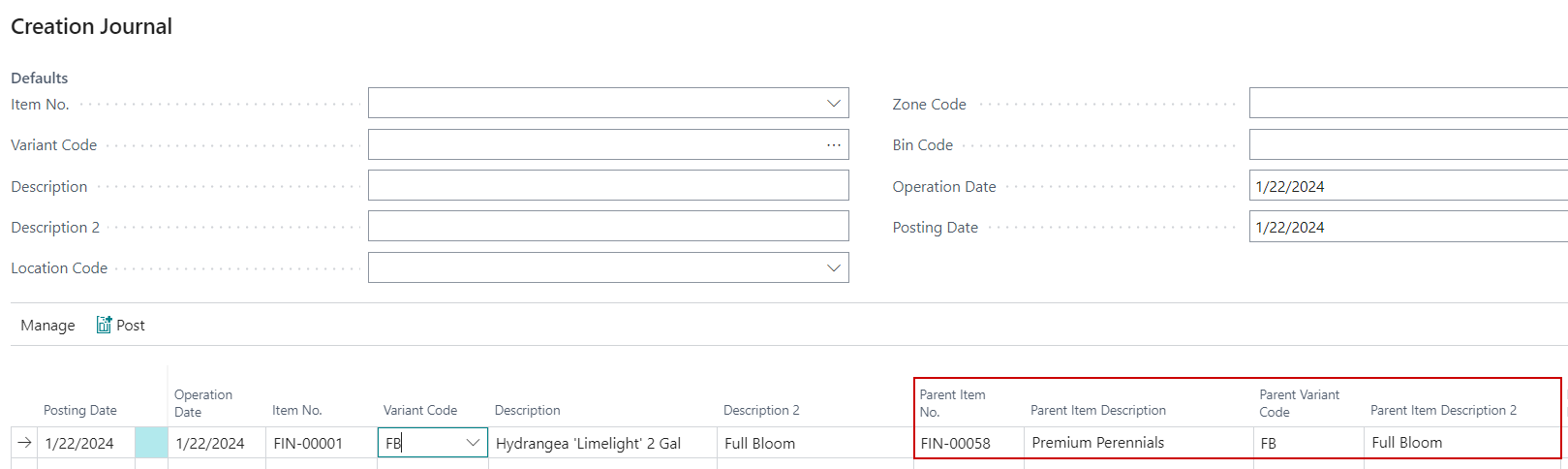1568x469 pixels.
Task: Click the Bin Code field
Action: 1406,145
